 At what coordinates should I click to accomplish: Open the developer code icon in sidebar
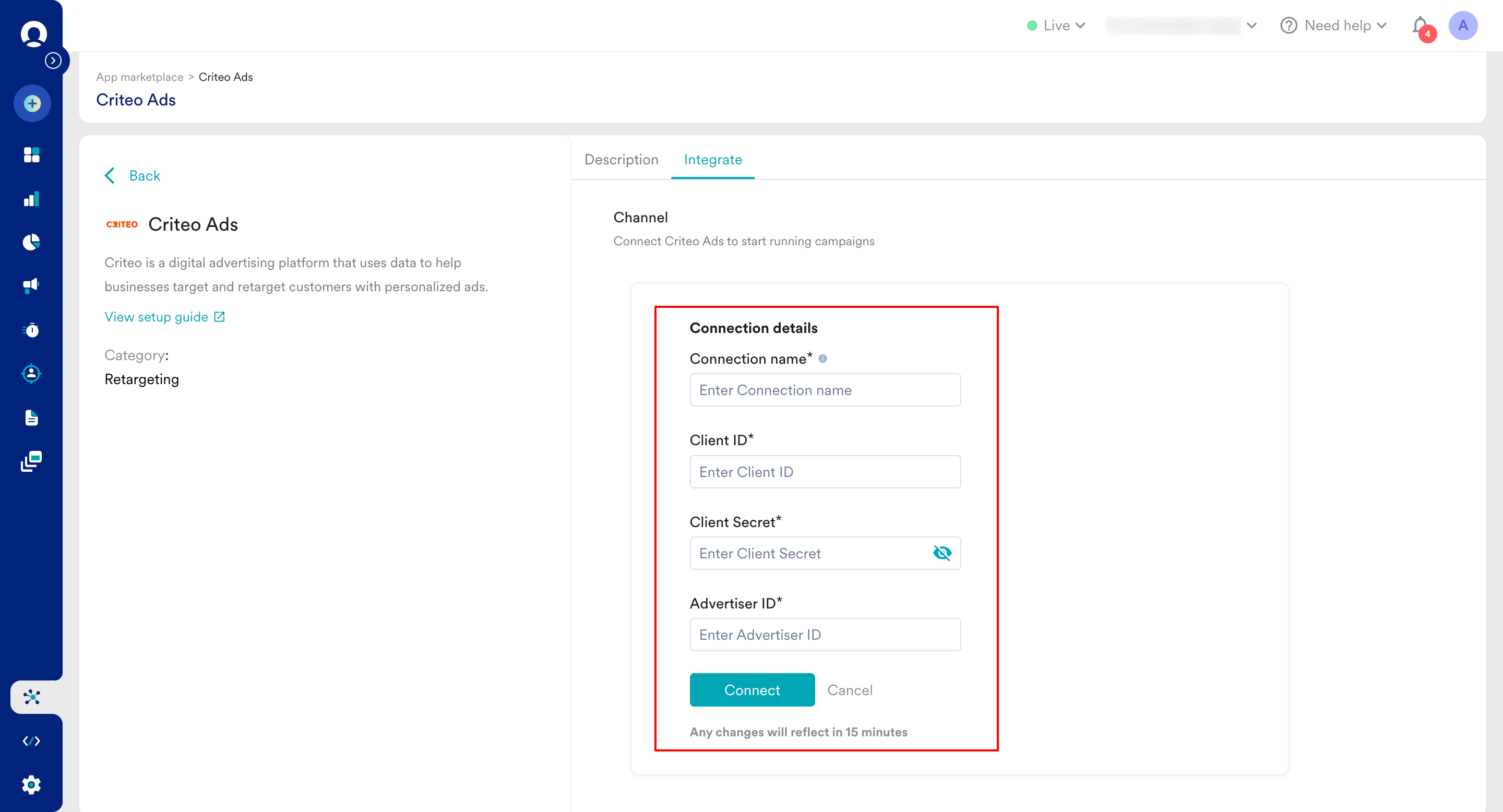31,741
